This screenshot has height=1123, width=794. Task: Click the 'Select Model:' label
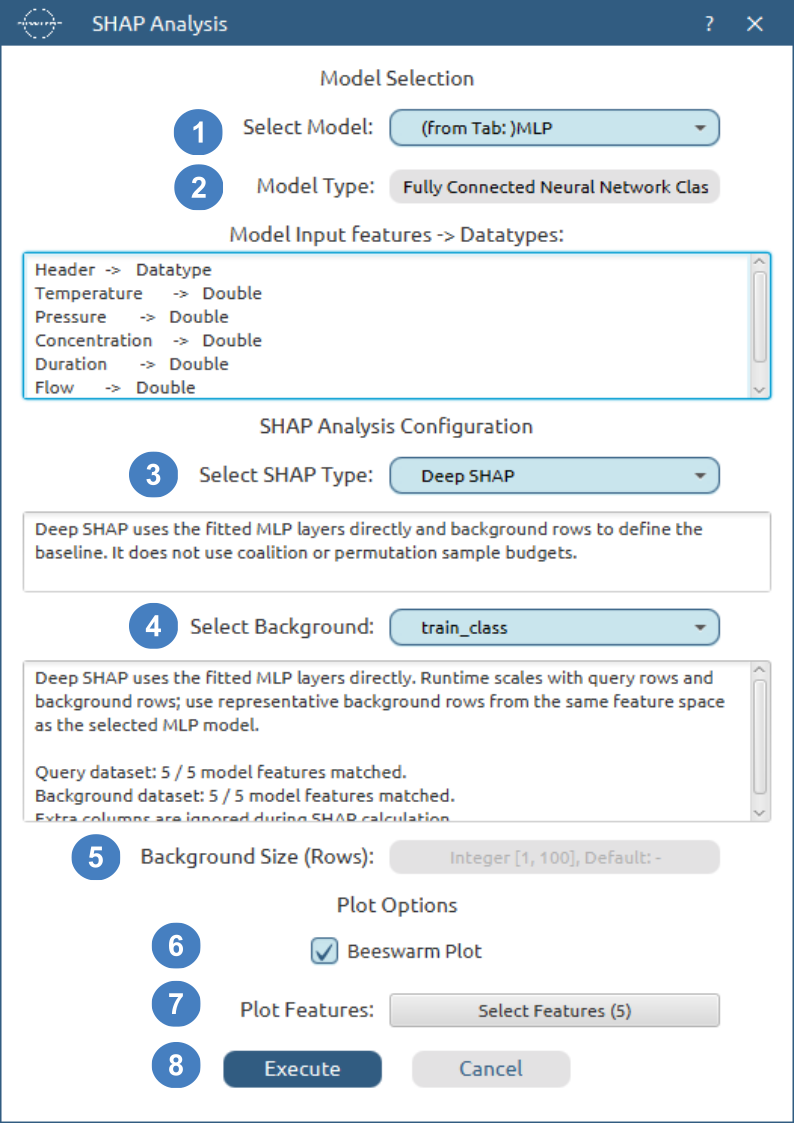tap(309, 128)
